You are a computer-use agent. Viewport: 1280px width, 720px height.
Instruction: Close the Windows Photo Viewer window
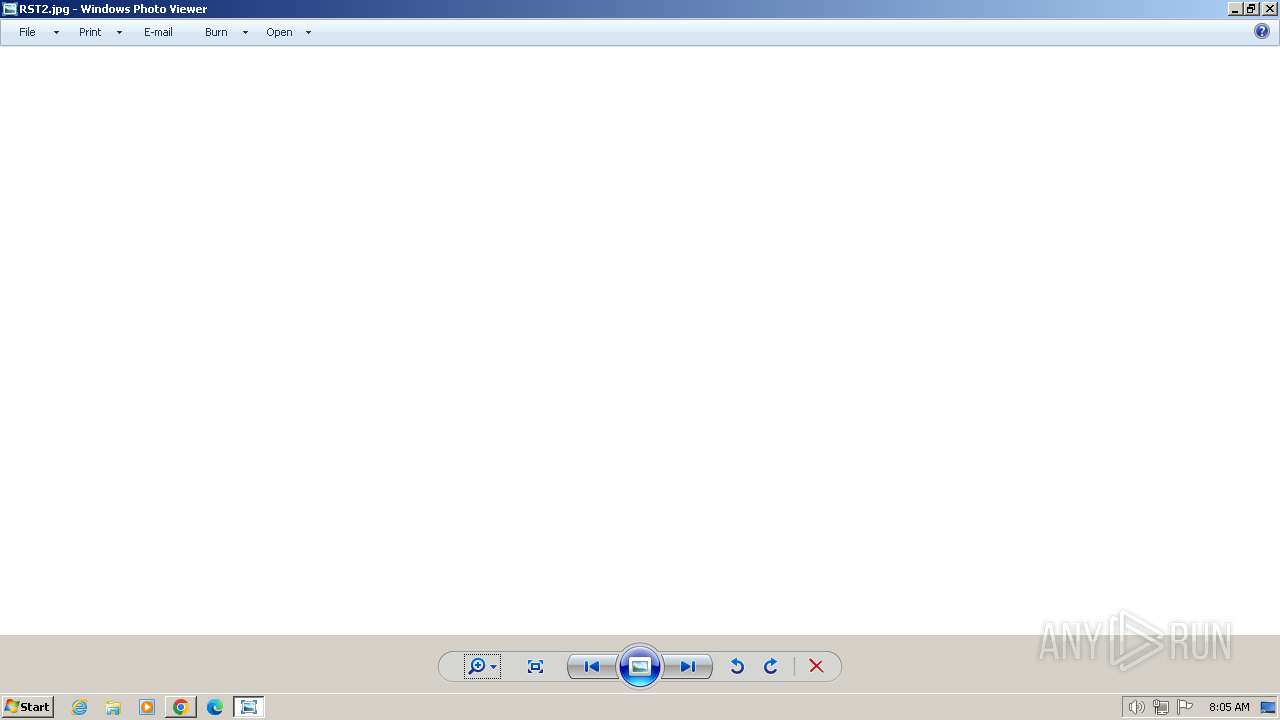1269,9
